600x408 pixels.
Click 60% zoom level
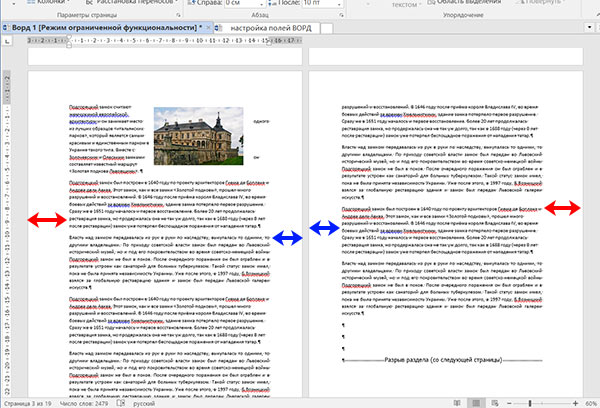pos(591,403)
